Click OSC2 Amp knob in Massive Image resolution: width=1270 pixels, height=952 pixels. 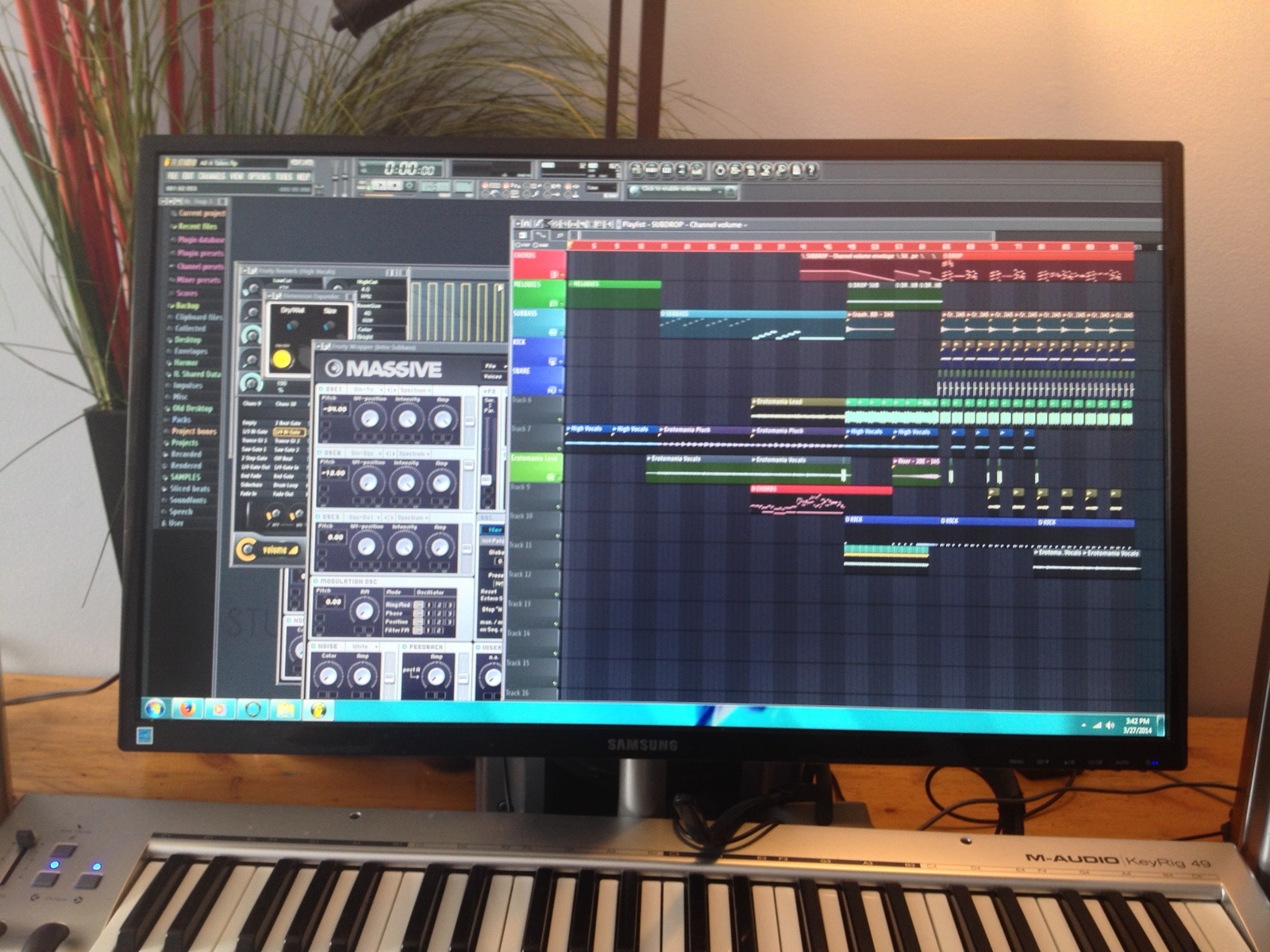click(442, 482)
